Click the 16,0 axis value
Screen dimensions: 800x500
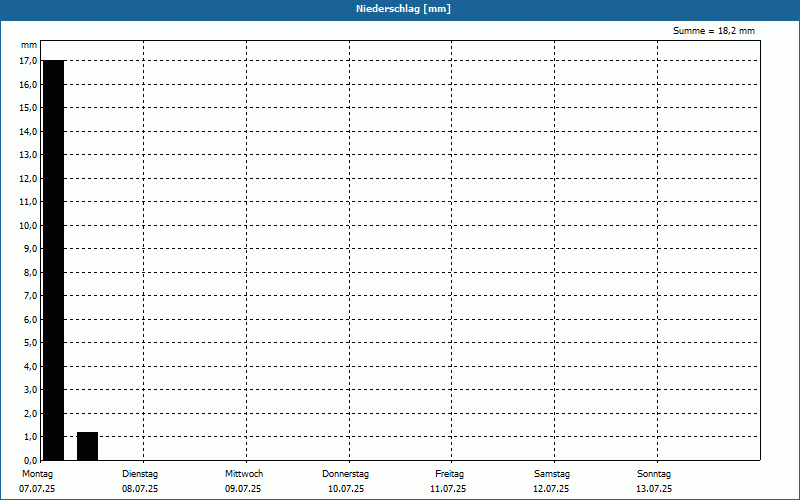28,85
